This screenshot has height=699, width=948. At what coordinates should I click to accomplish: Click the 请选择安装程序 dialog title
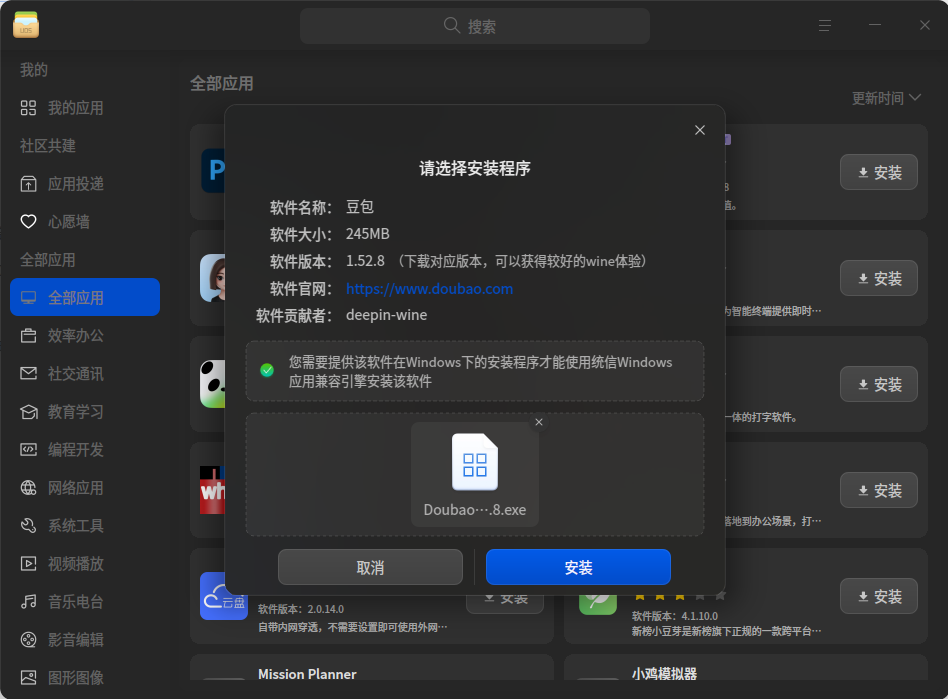475,168
